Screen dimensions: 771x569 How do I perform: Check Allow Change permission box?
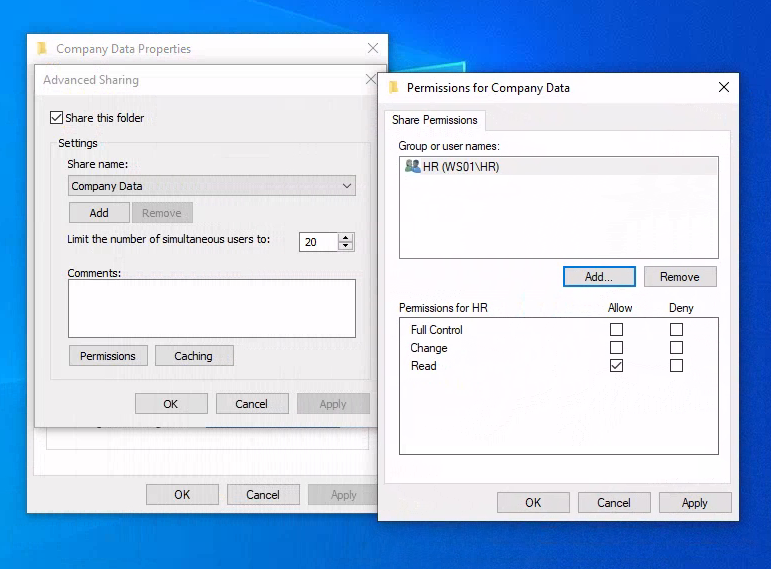(616, 348)
